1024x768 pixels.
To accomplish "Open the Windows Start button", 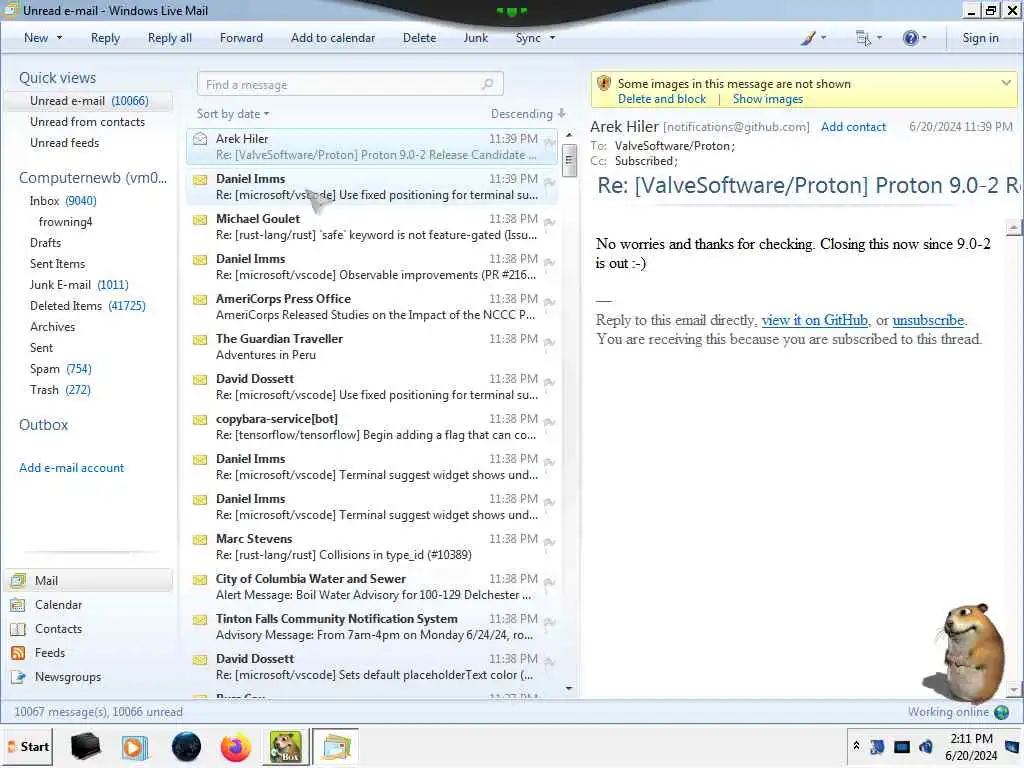I will coord(28,746).
